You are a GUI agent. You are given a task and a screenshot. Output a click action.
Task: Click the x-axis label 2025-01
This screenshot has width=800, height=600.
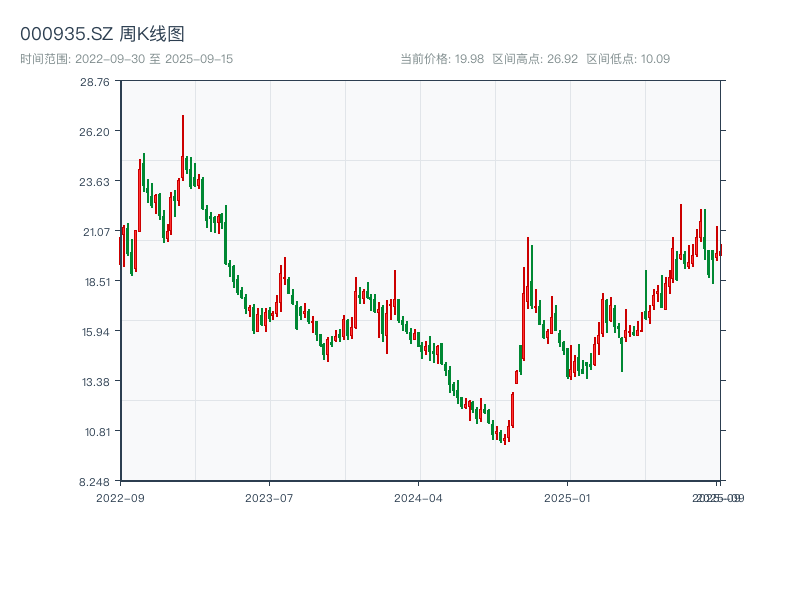[x=567, y=498]
